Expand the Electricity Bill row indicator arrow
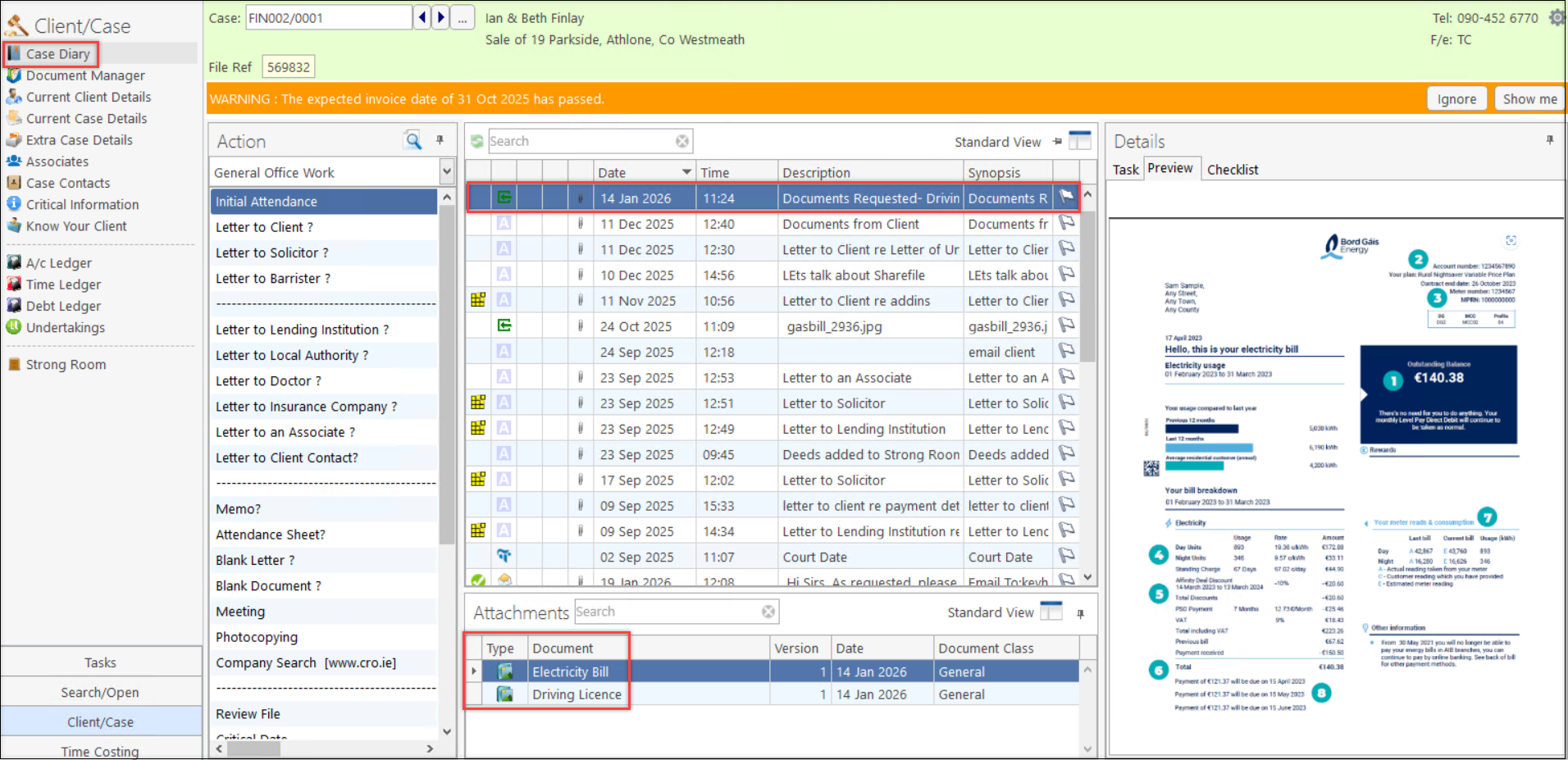Screen dimensions: 1568x760 pos(473,671)
